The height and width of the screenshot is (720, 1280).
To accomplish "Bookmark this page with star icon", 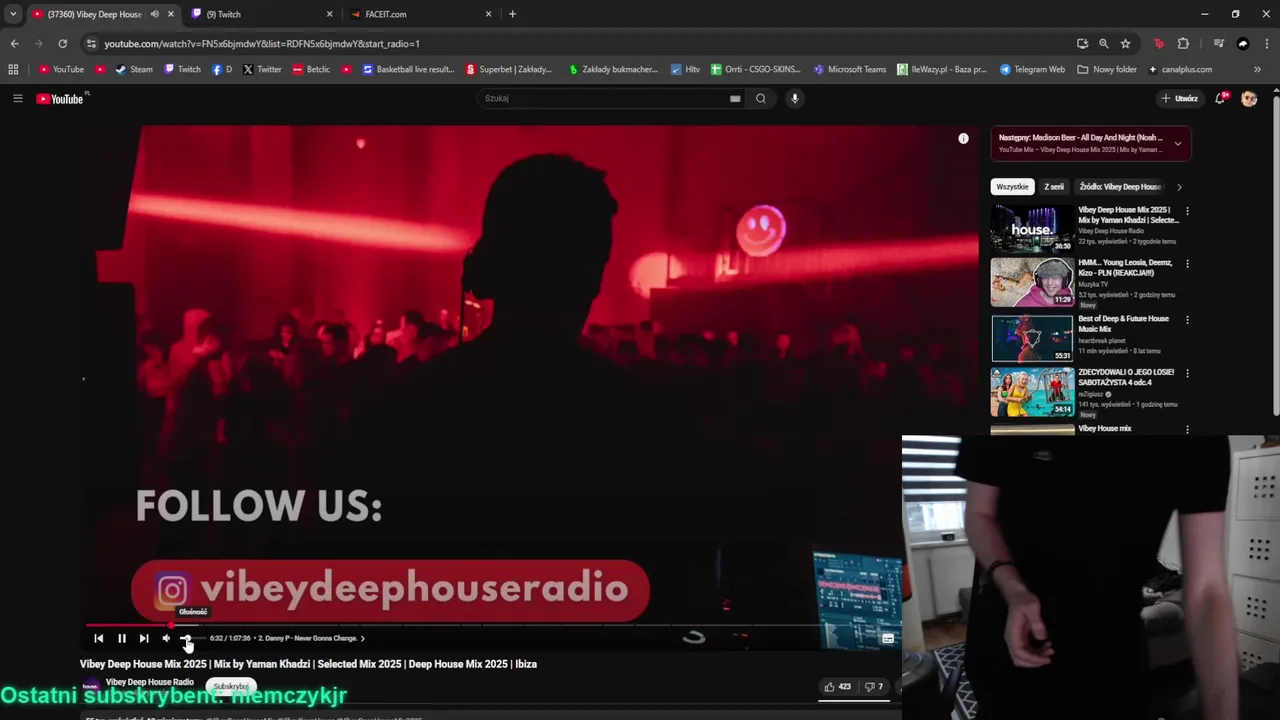I will [1125, 44].
